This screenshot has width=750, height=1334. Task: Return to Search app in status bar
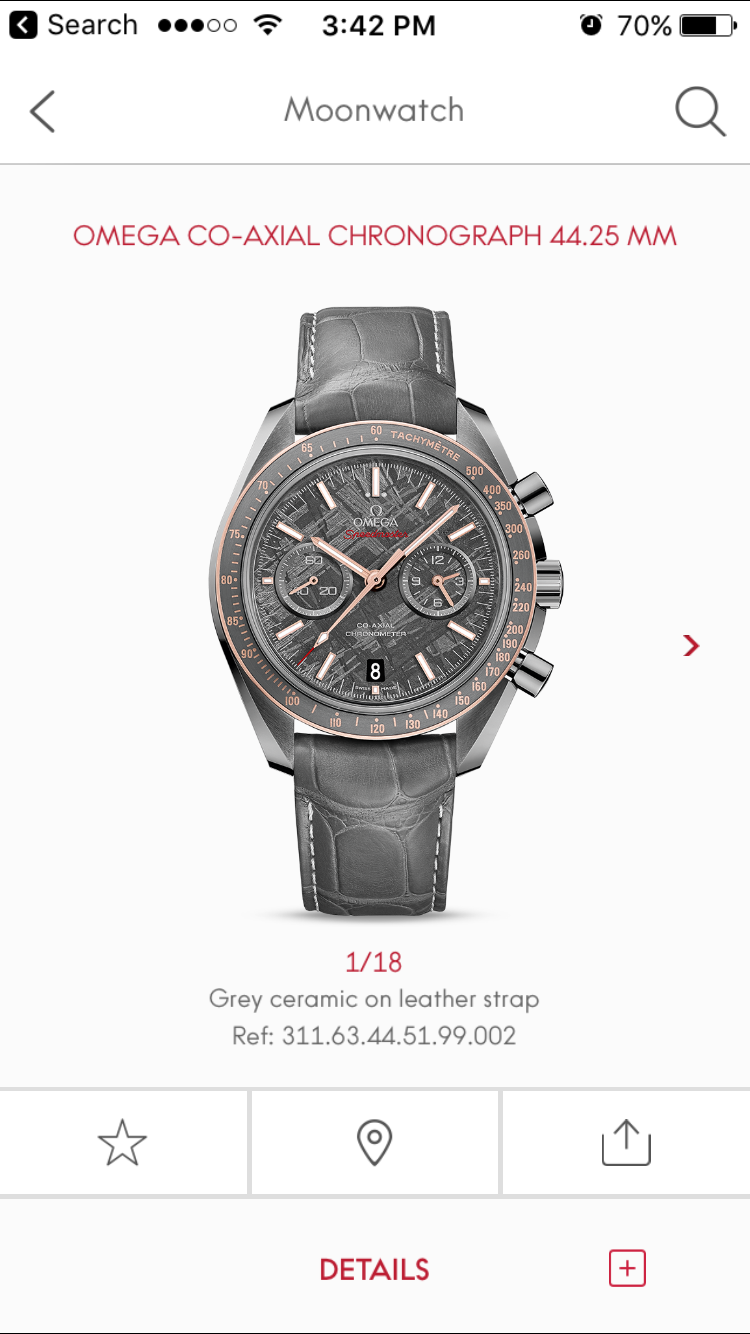pyautogui.click(x=73, y=25)
